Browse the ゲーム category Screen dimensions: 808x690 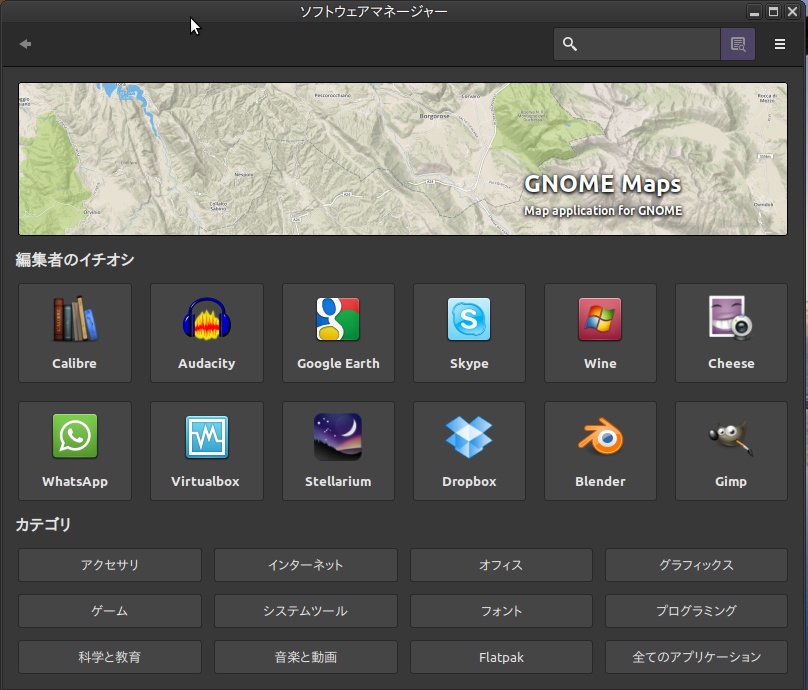point(110,611)
